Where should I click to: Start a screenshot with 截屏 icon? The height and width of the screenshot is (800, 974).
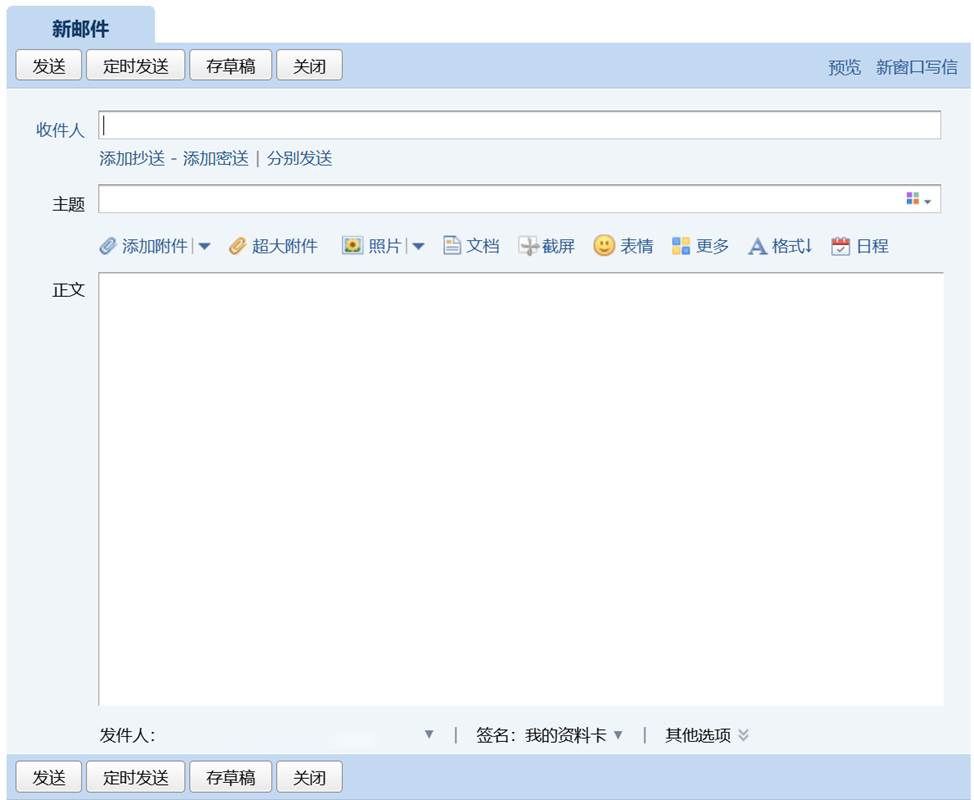click(528, 246)
